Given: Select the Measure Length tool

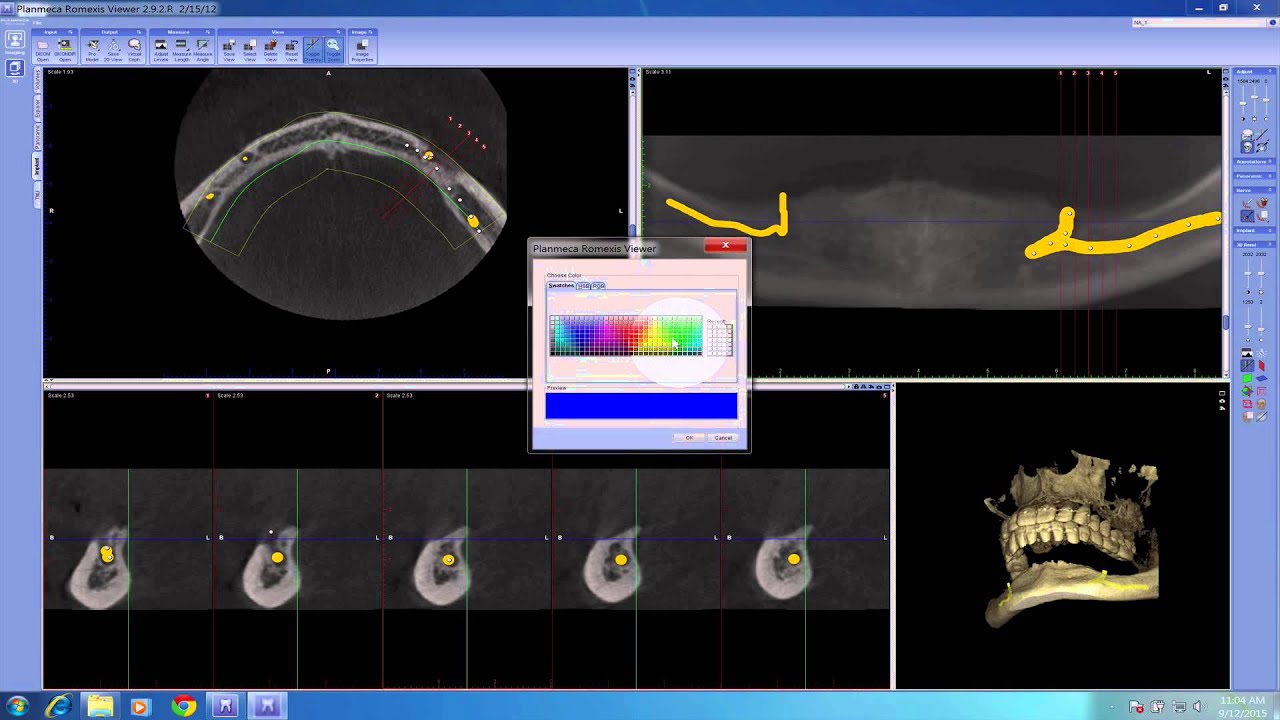Looking at the screenshot, I should pyautogui.click(x=181, y=50).
